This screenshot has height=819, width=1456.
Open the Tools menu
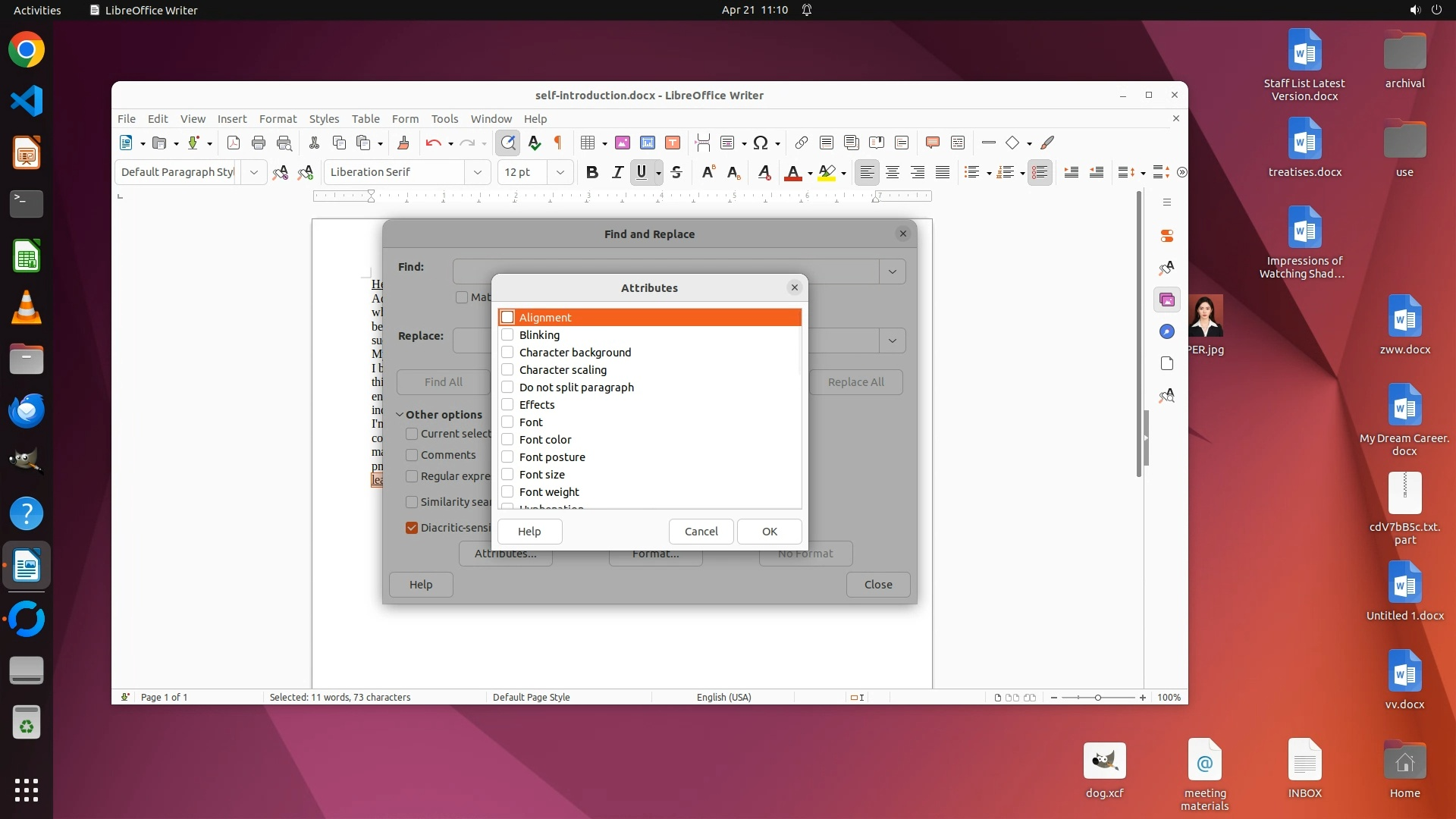pos(444,118)
